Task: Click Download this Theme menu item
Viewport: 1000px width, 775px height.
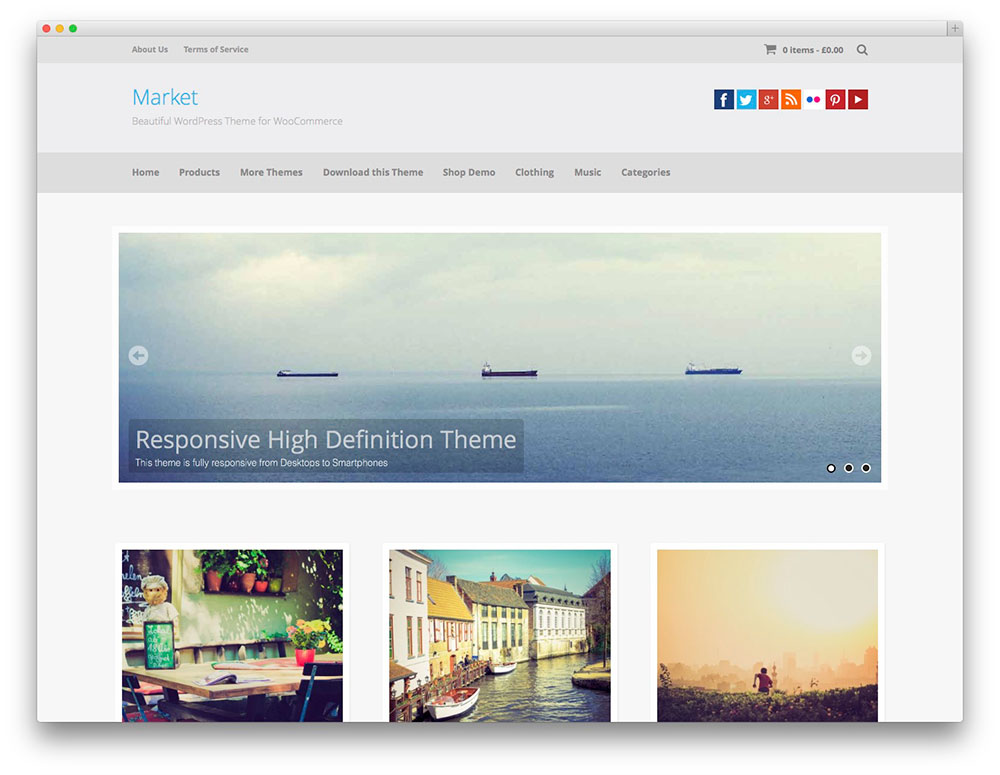Action: 373,172
